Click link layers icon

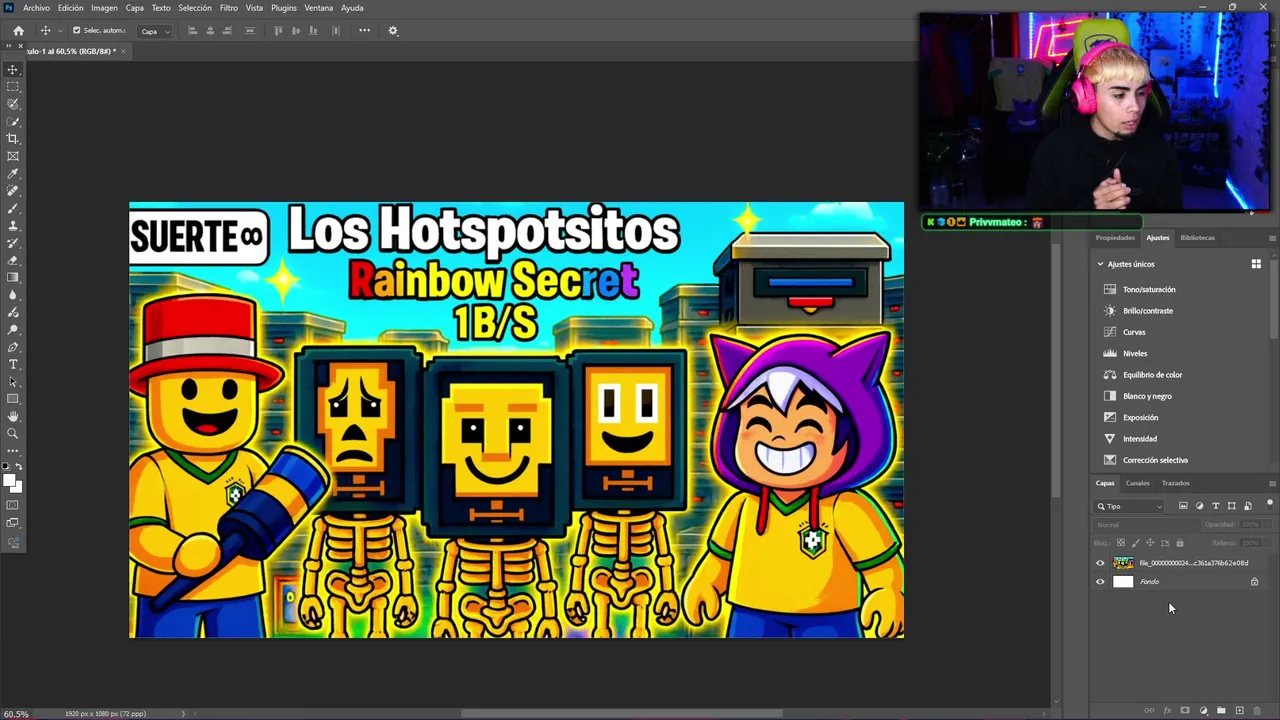1149,711
